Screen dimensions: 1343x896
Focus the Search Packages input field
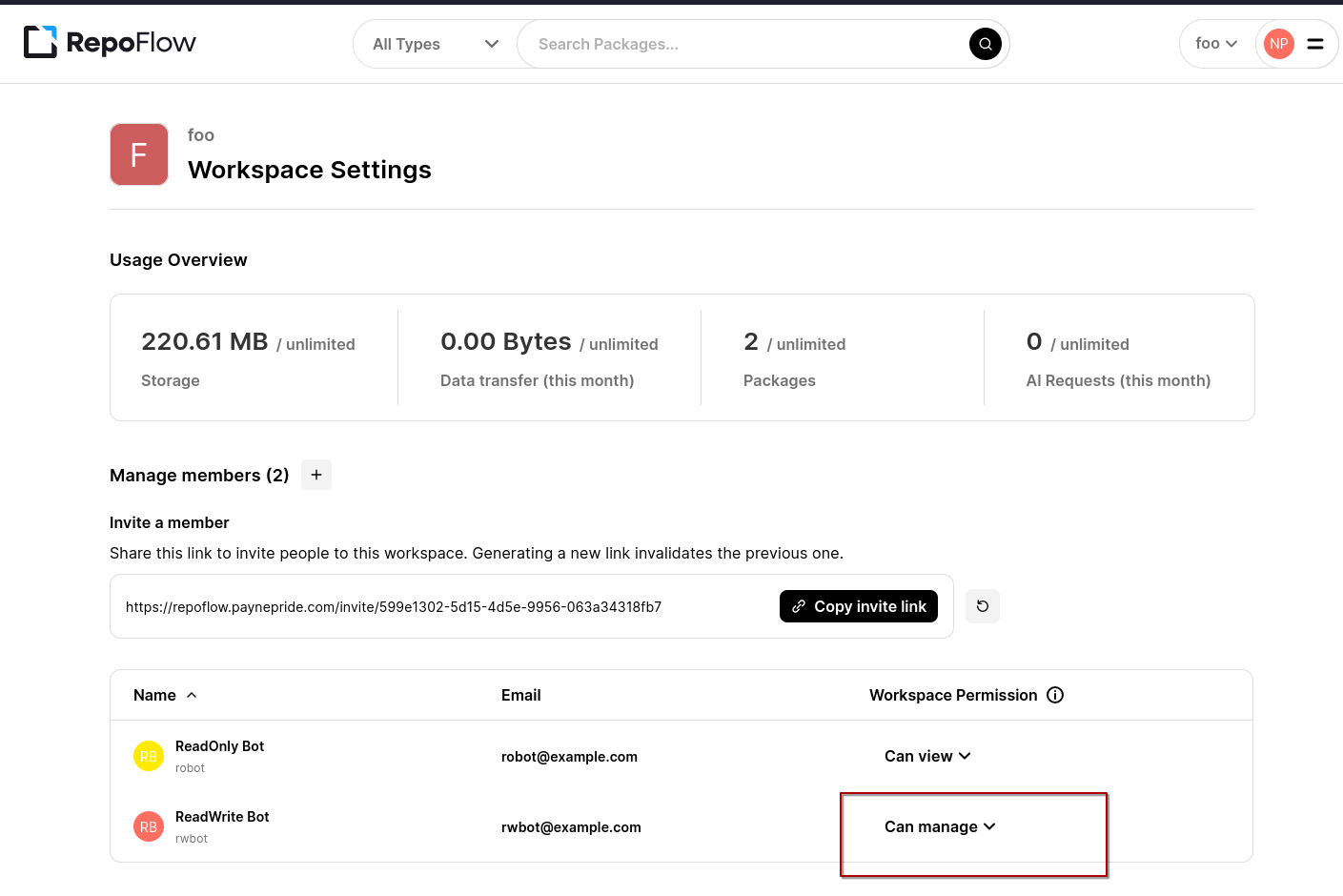743,44
